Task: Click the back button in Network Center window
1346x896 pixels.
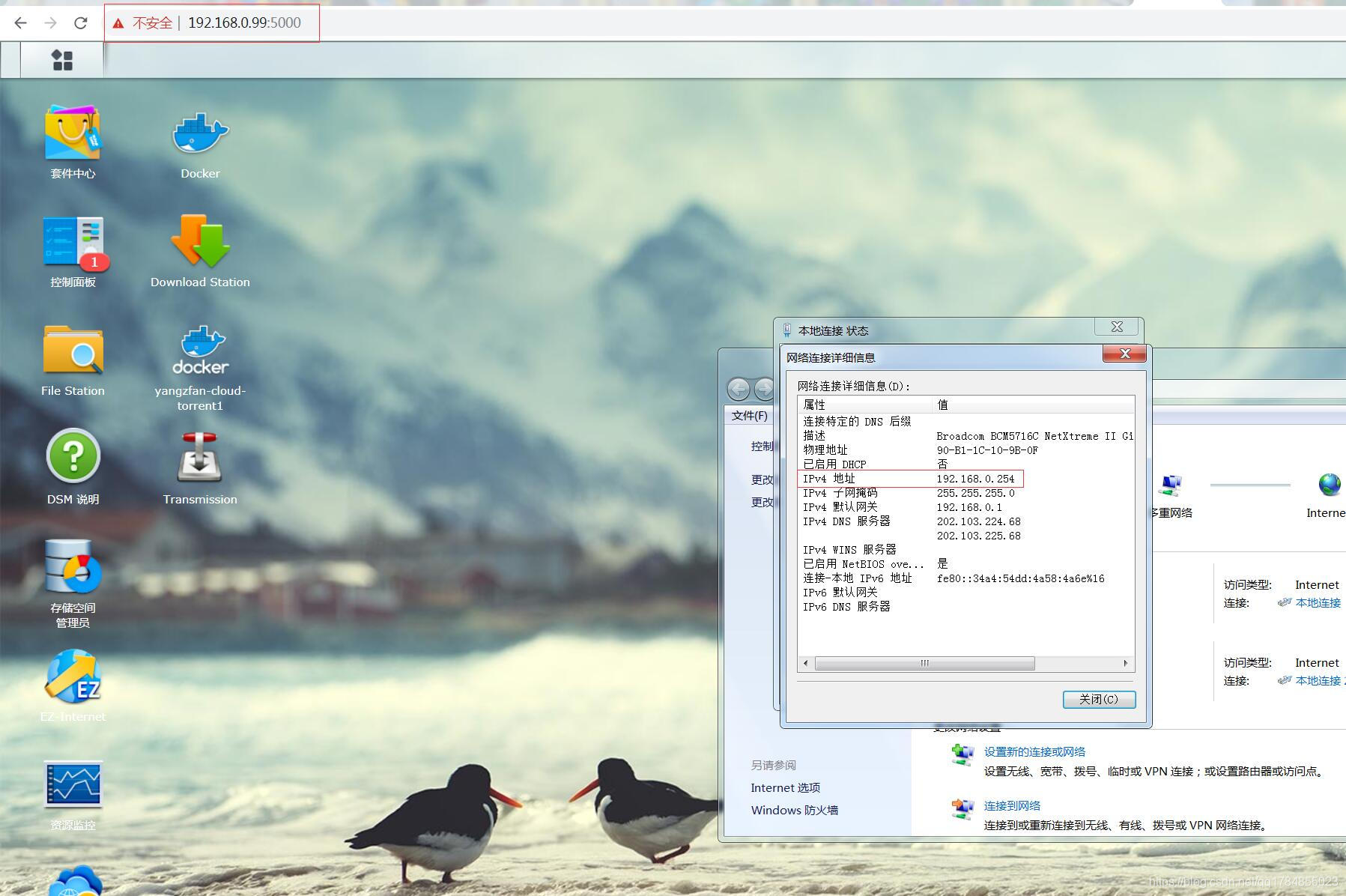Action: 739,389
